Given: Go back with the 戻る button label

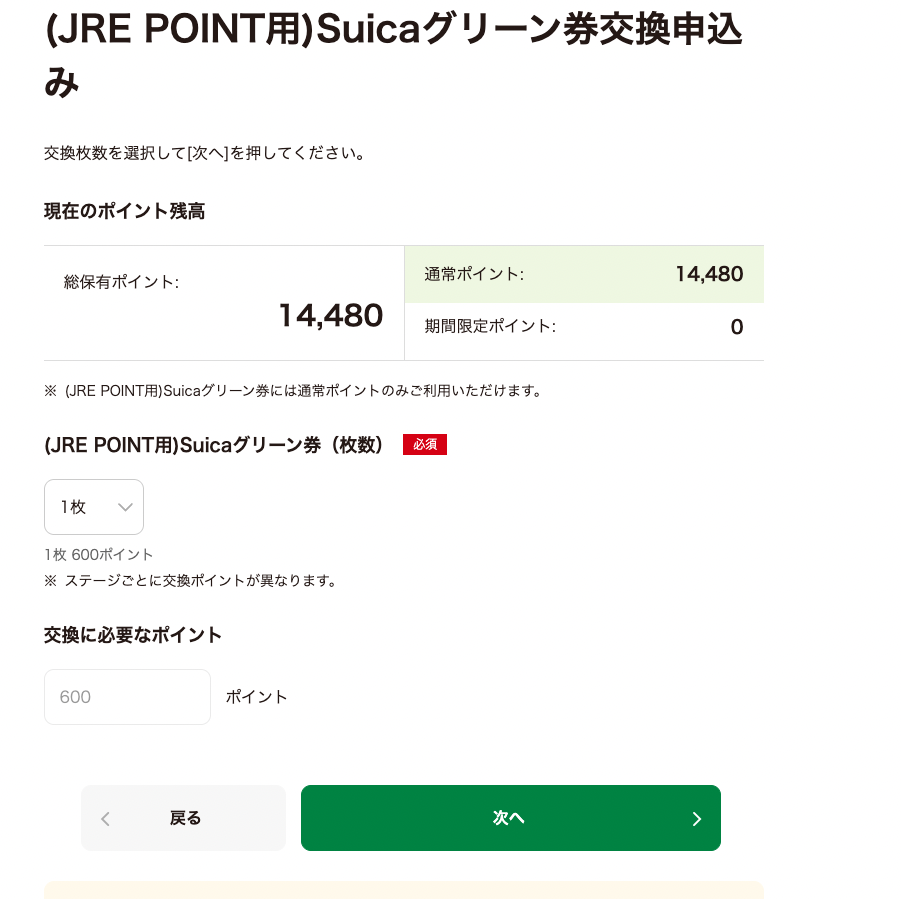Looking at the screenshot, I should coord(185,818).
